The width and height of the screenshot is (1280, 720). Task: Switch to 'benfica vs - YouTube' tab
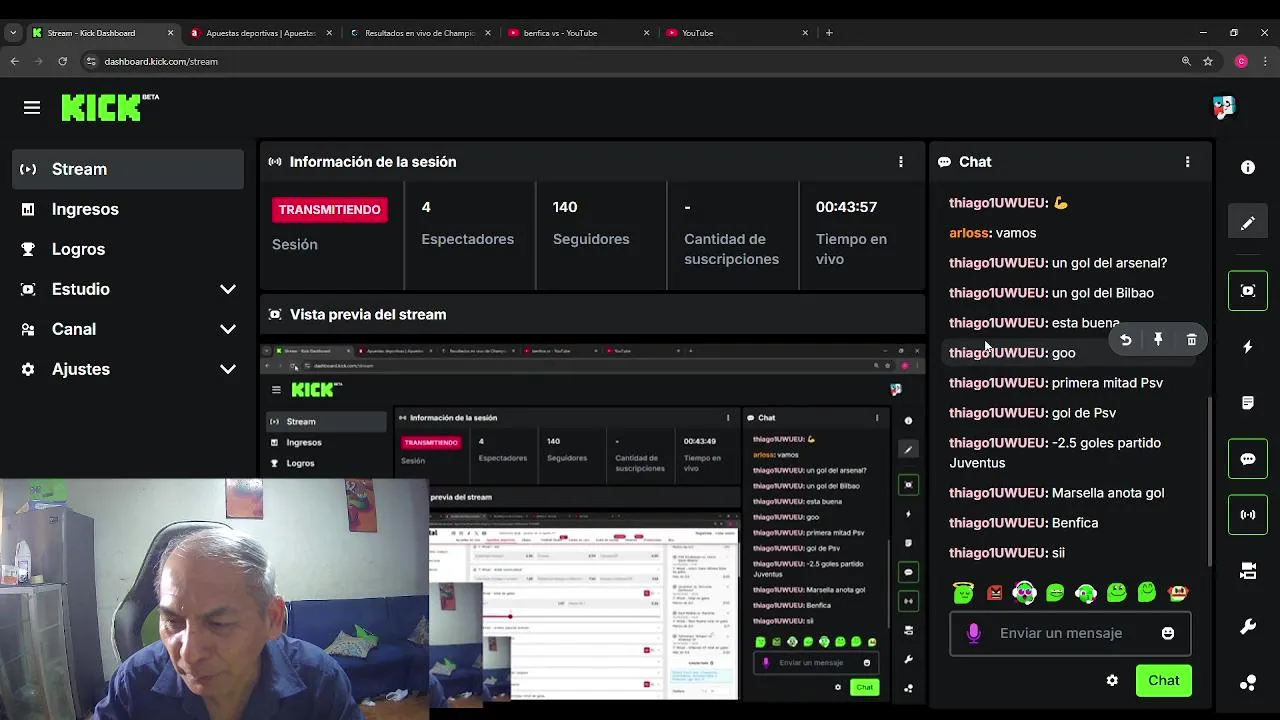pos(578,33)
